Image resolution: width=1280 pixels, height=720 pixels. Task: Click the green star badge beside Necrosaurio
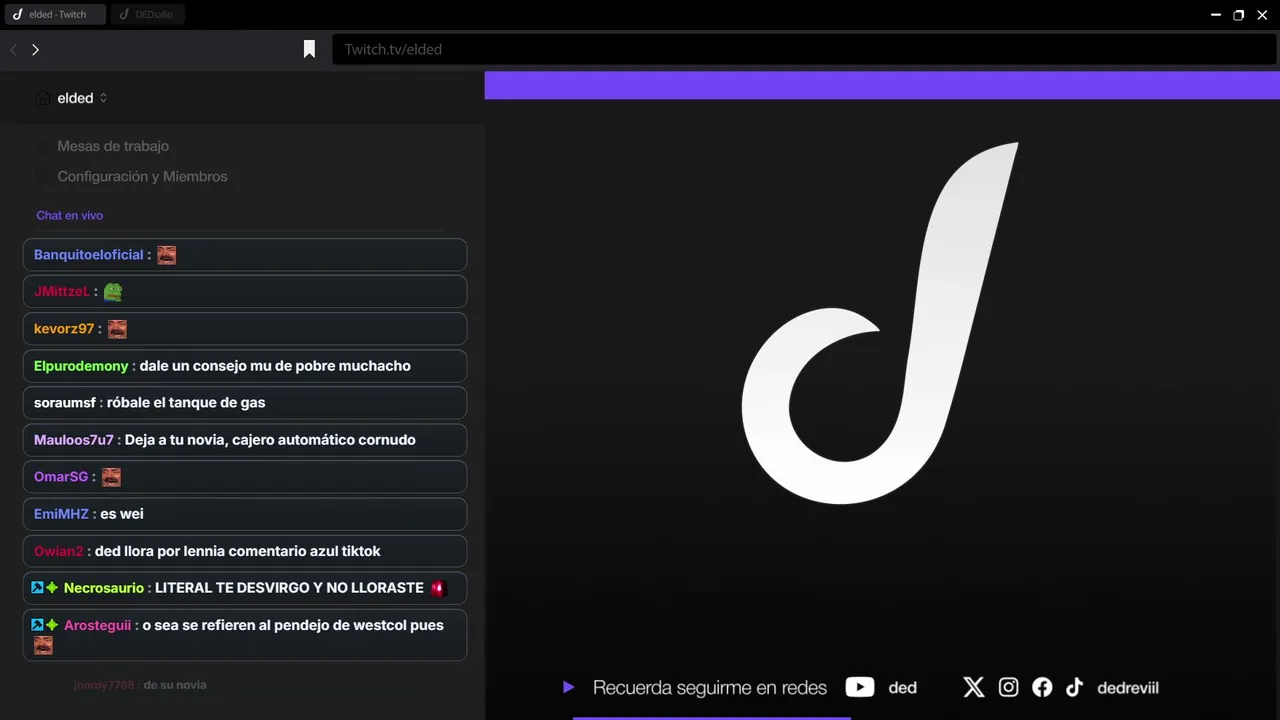(52, 588)
